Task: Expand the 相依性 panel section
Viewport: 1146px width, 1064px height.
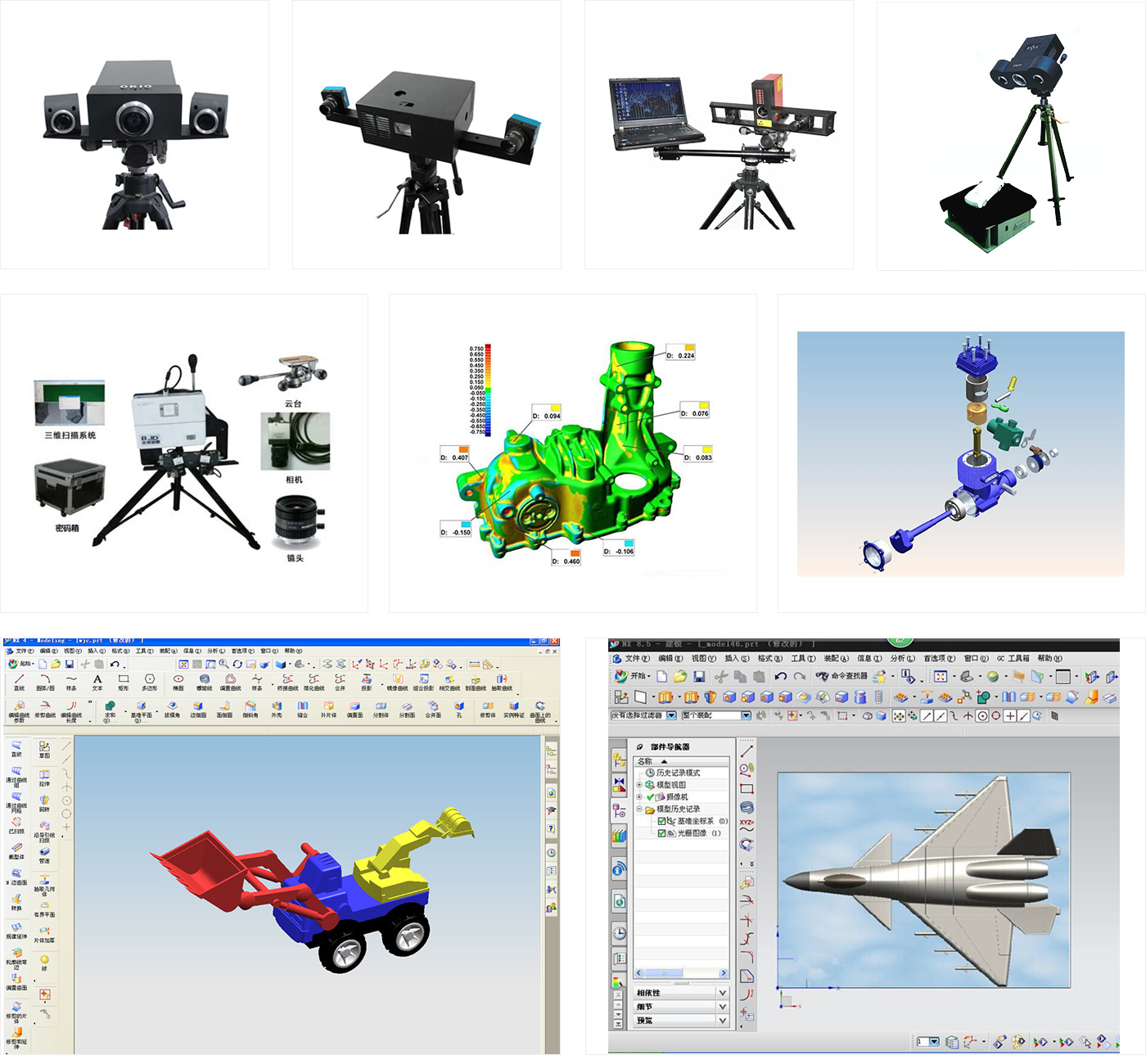Action: pos(722,993)
